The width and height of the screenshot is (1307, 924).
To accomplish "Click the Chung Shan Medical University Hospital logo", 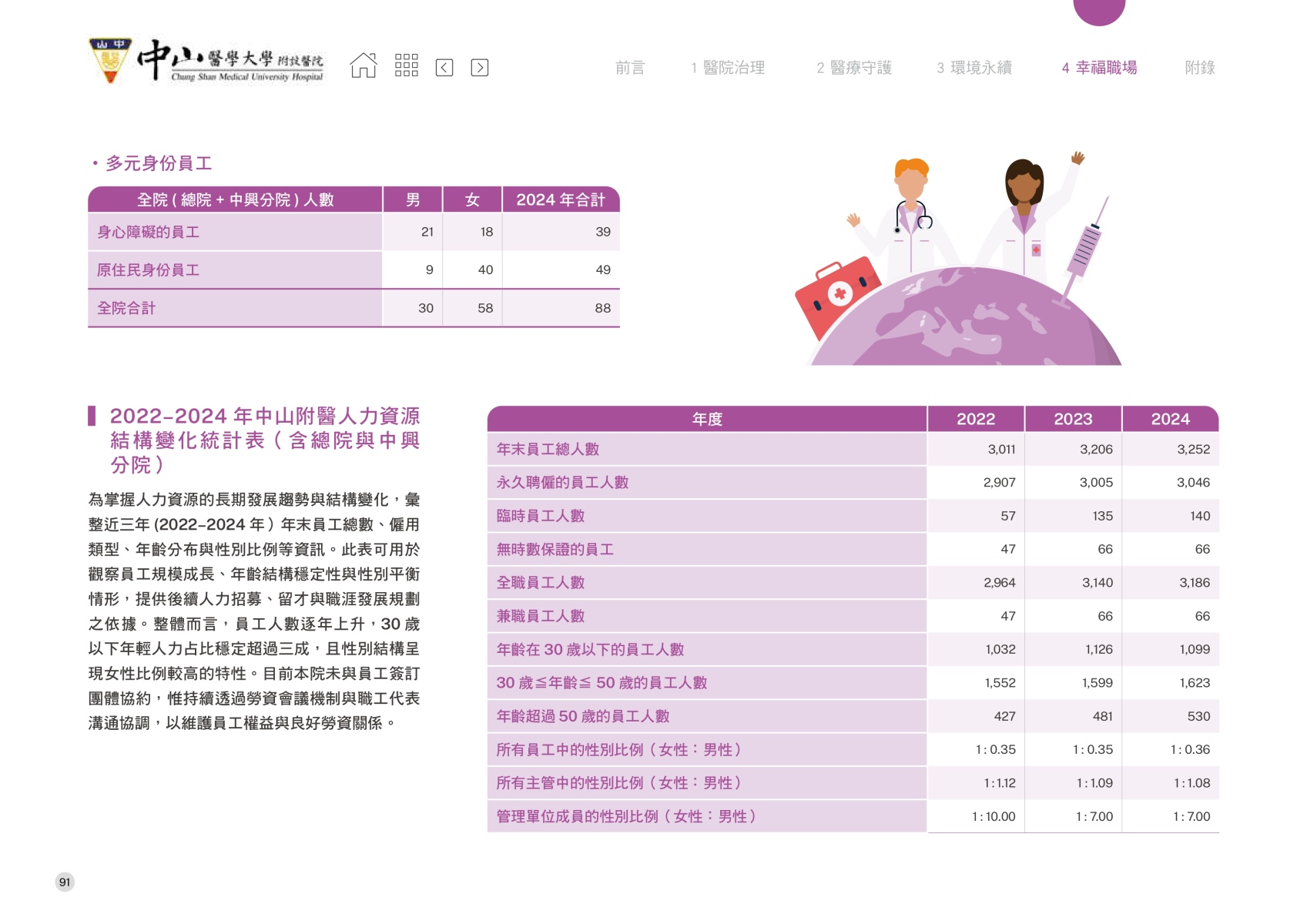I will [x=207, y=61].
